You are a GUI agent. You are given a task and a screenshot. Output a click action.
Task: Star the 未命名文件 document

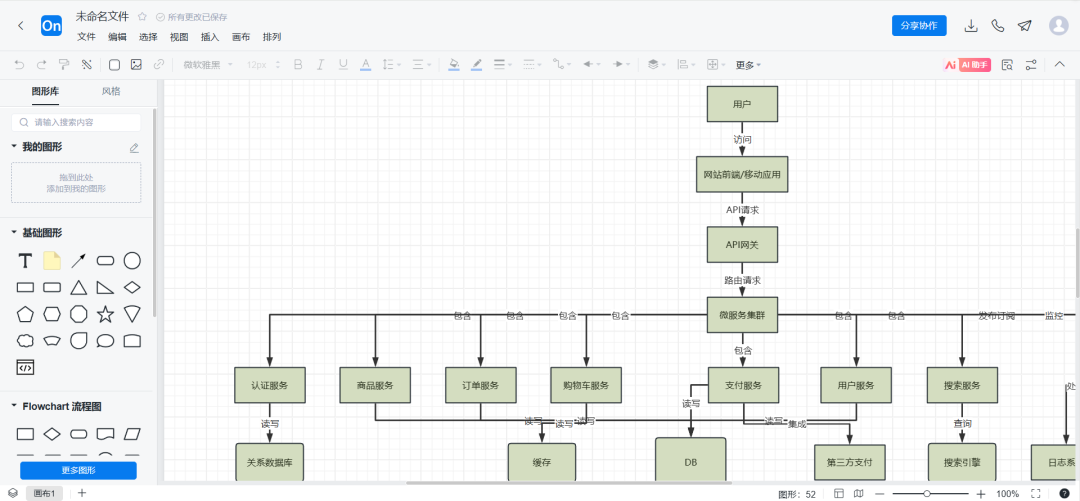(x=142, y=17)
